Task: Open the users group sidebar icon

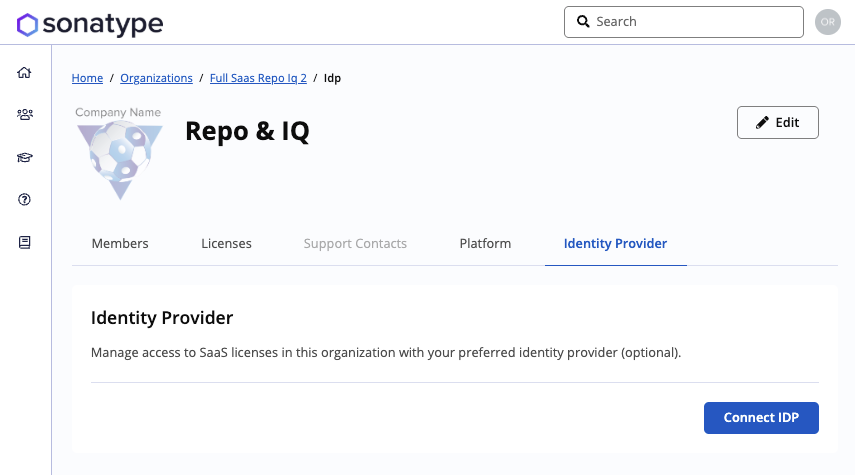Action: [25, 114]
